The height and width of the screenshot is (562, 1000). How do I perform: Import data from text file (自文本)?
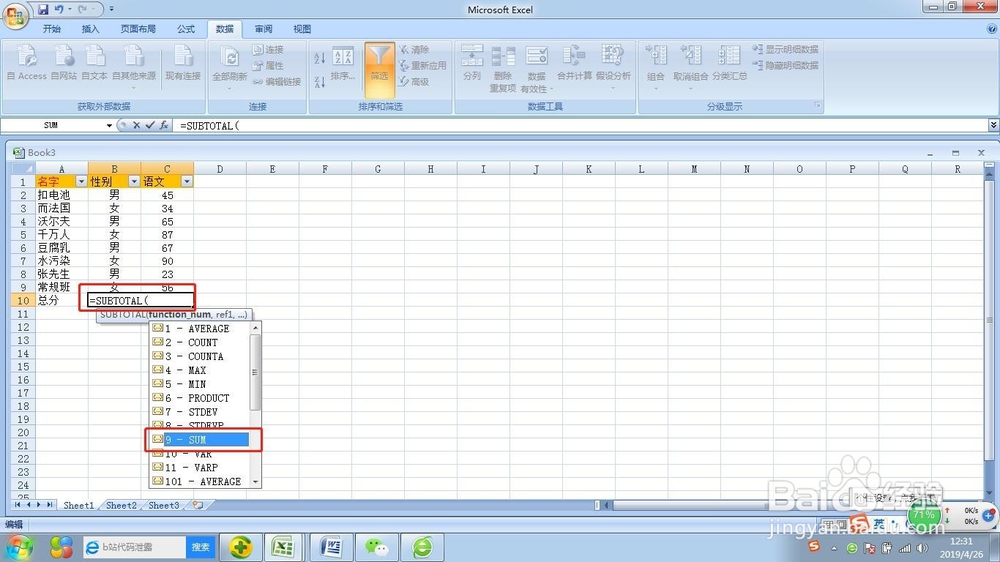click(94, 63)
